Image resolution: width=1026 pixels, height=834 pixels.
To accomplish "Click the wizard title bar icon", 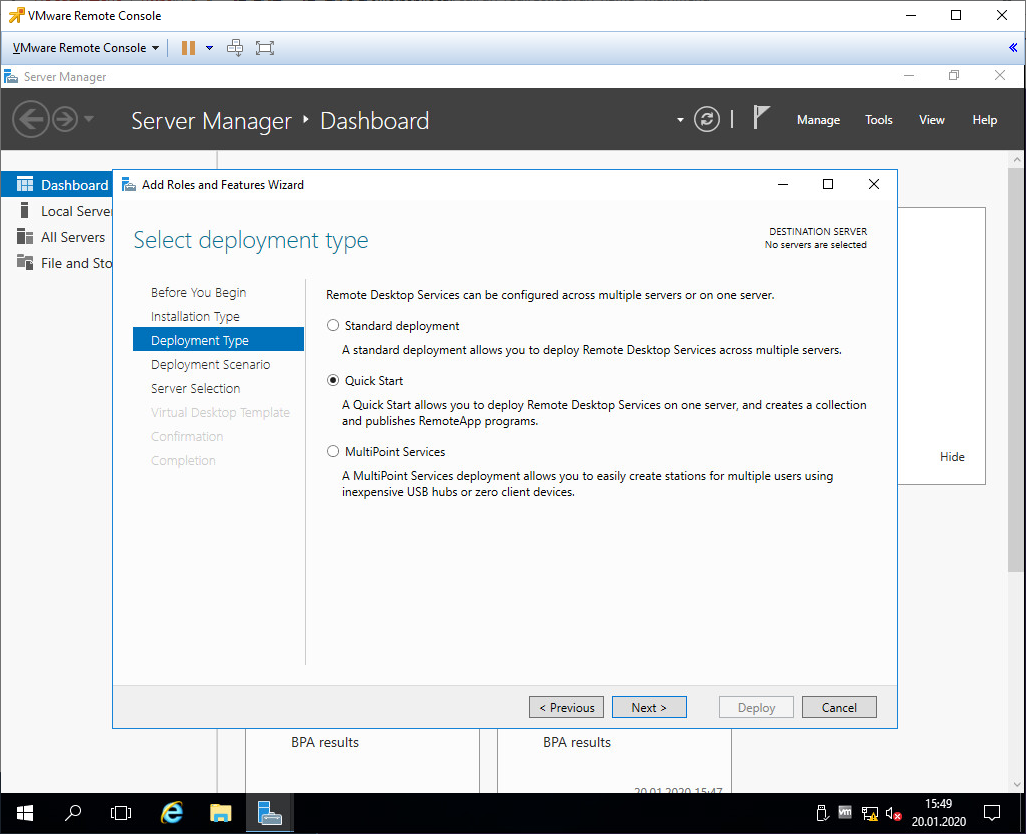I will pos(129,184).
